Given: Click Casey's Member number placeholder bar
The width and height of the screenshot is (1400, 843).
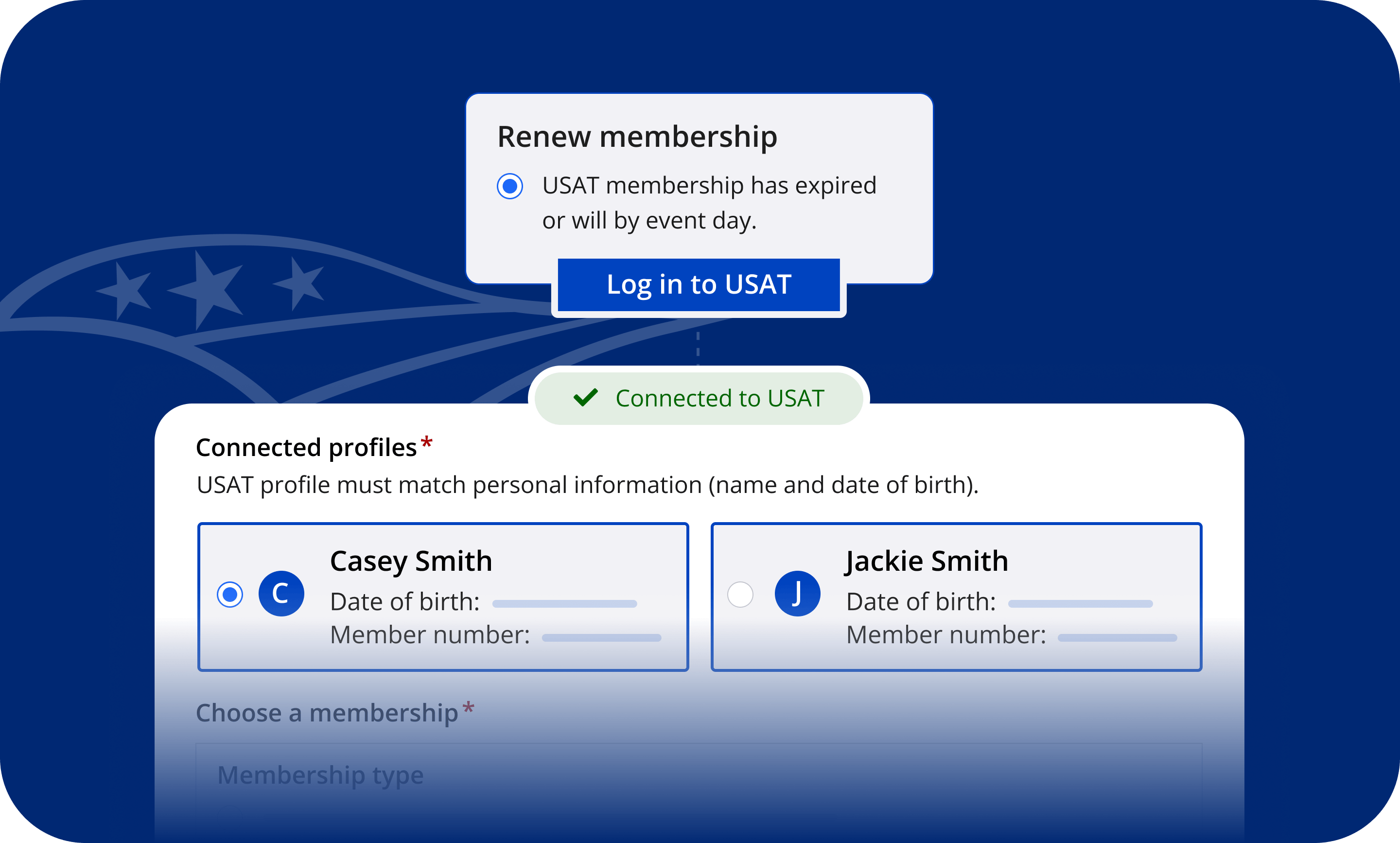Looking at the screenshot, I should (601, 638).
